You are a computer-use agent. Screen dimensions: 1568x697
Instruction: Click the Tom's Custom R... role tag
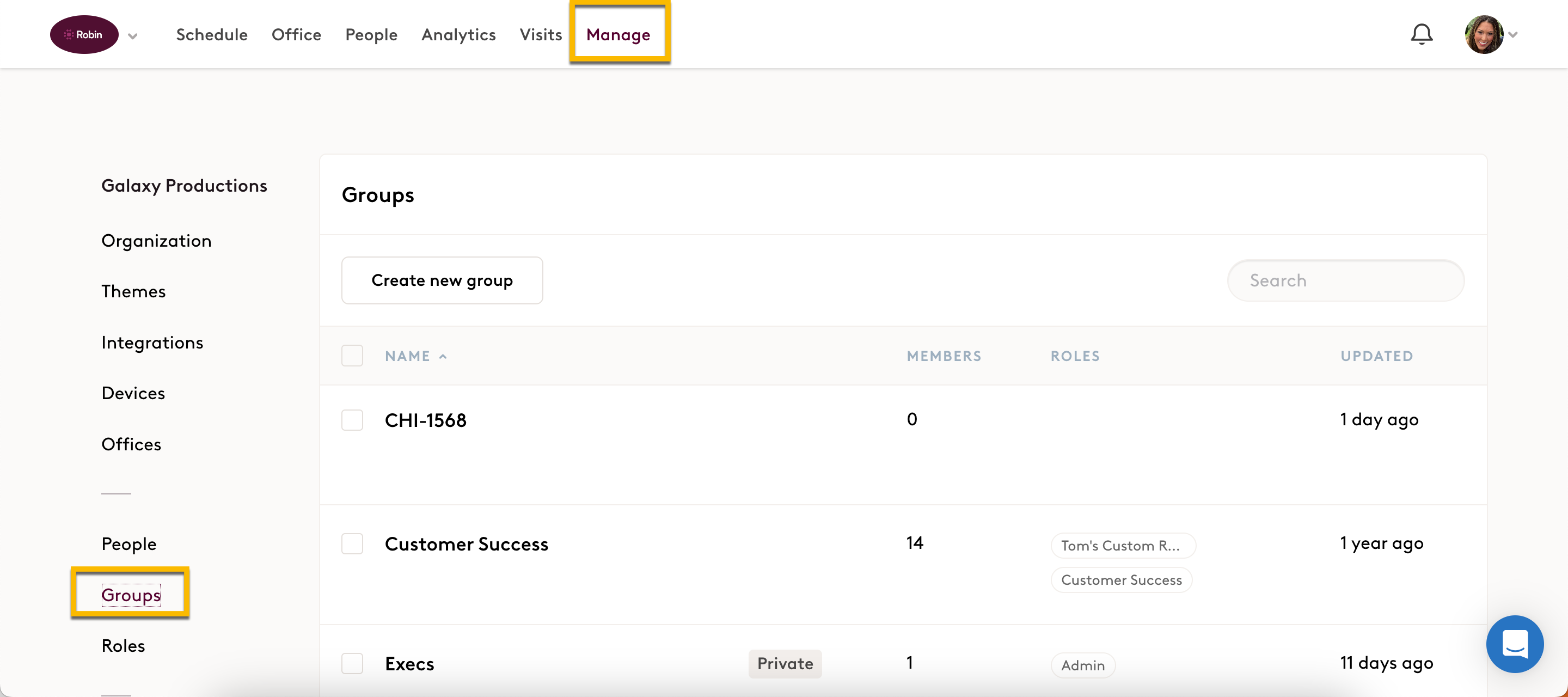[x=1123, y=546]
